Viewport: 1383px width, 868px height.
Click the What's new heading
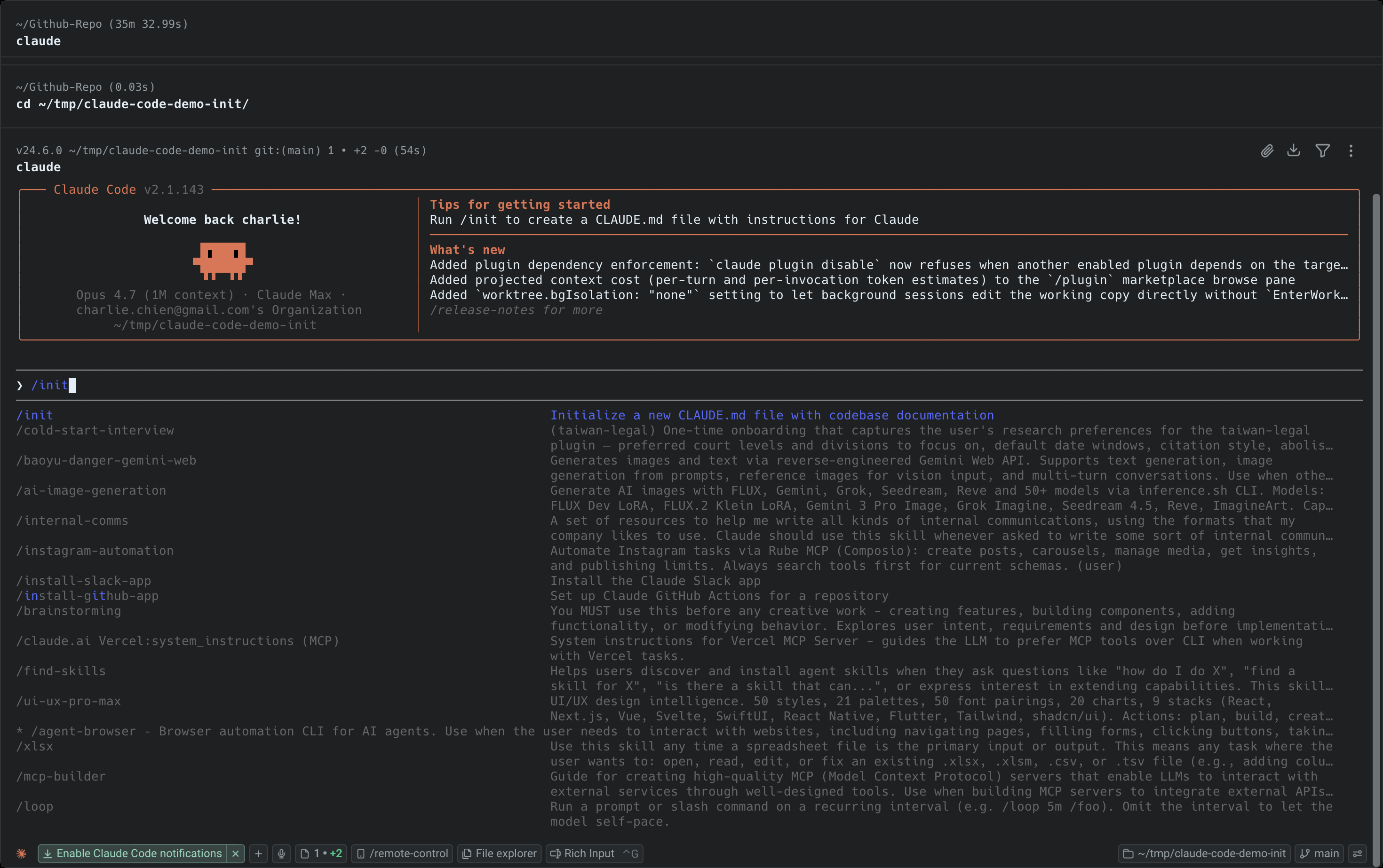point(468,250)
